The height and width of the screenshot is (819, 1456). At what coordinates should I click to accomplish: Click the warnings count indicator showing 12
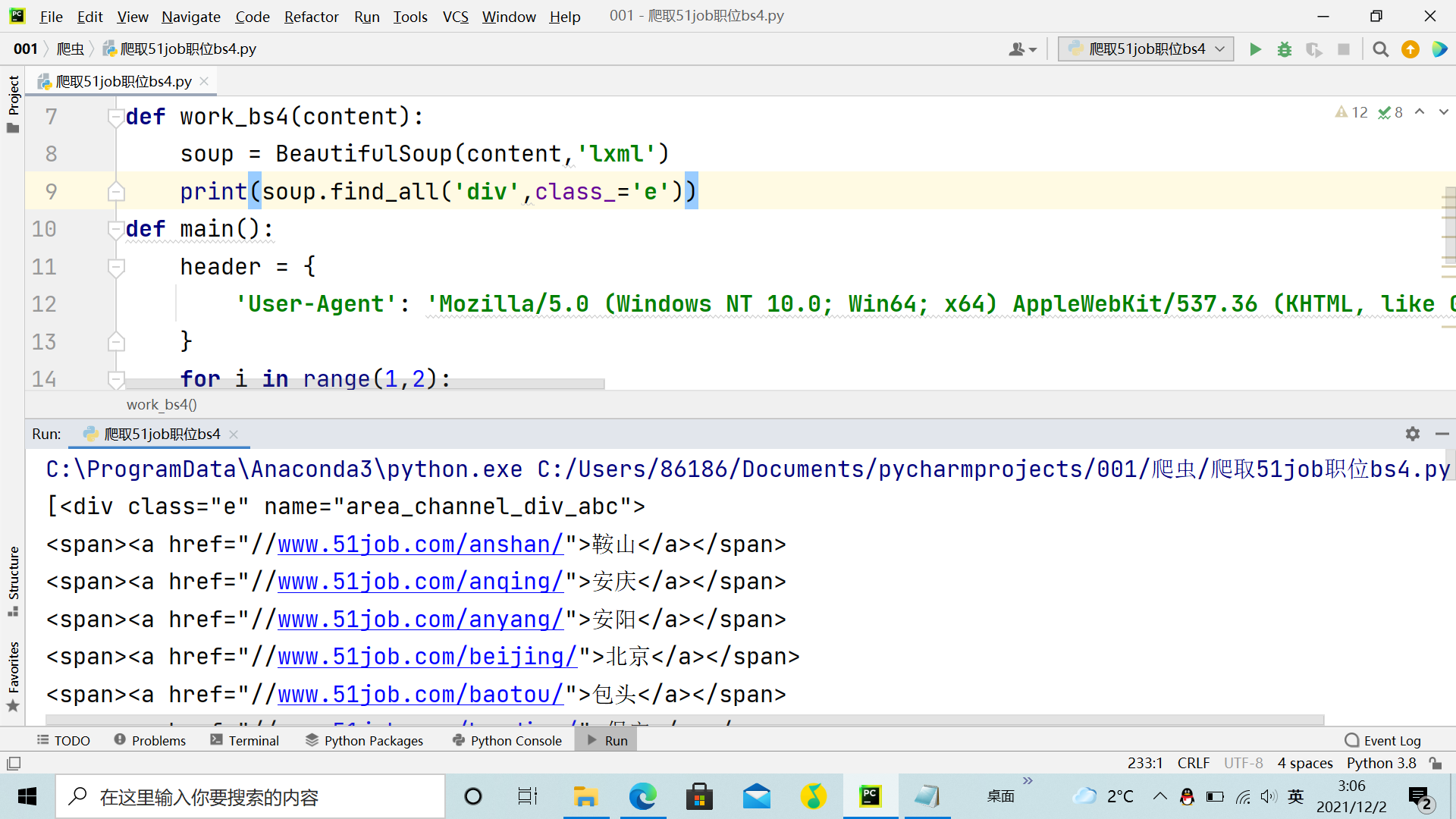pos(1351,112)
